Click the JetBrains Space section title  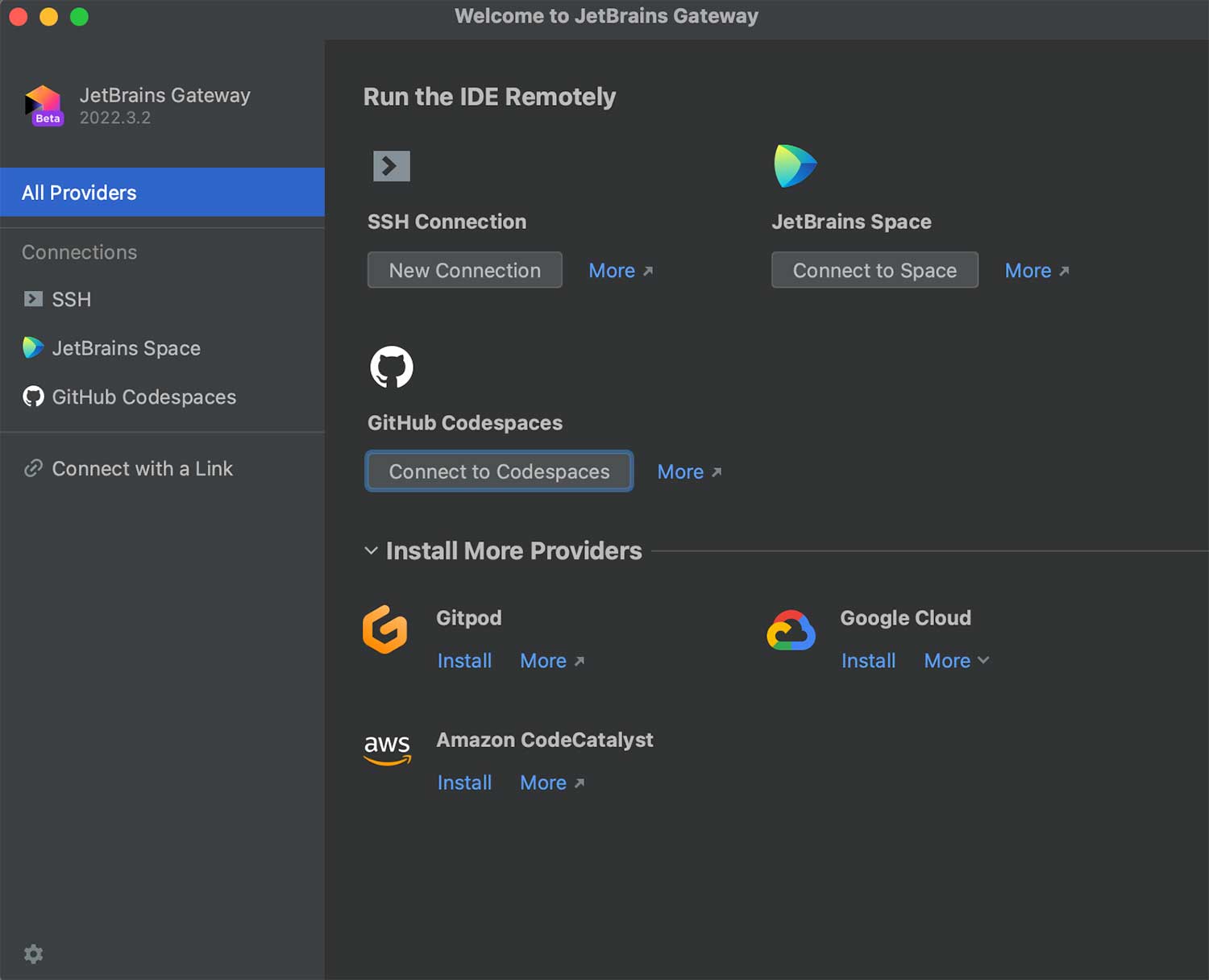tap(851, 222)
